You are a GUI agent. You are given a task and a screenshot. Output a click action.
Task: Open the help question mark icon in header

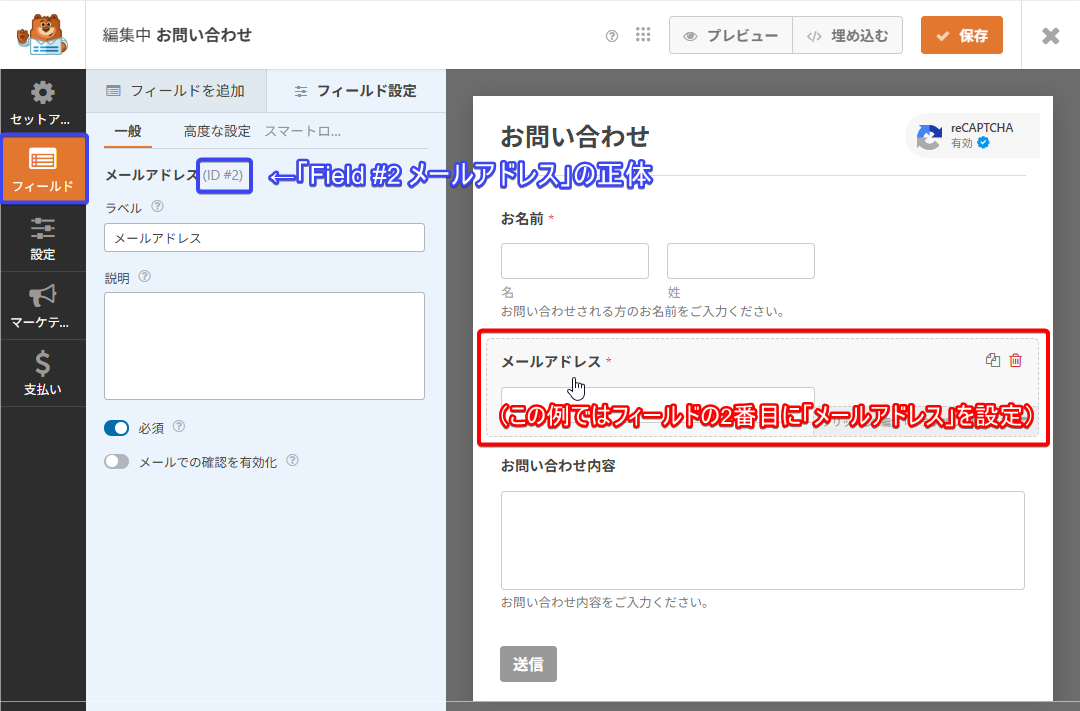pyautogui.click(x=612, y=36)
